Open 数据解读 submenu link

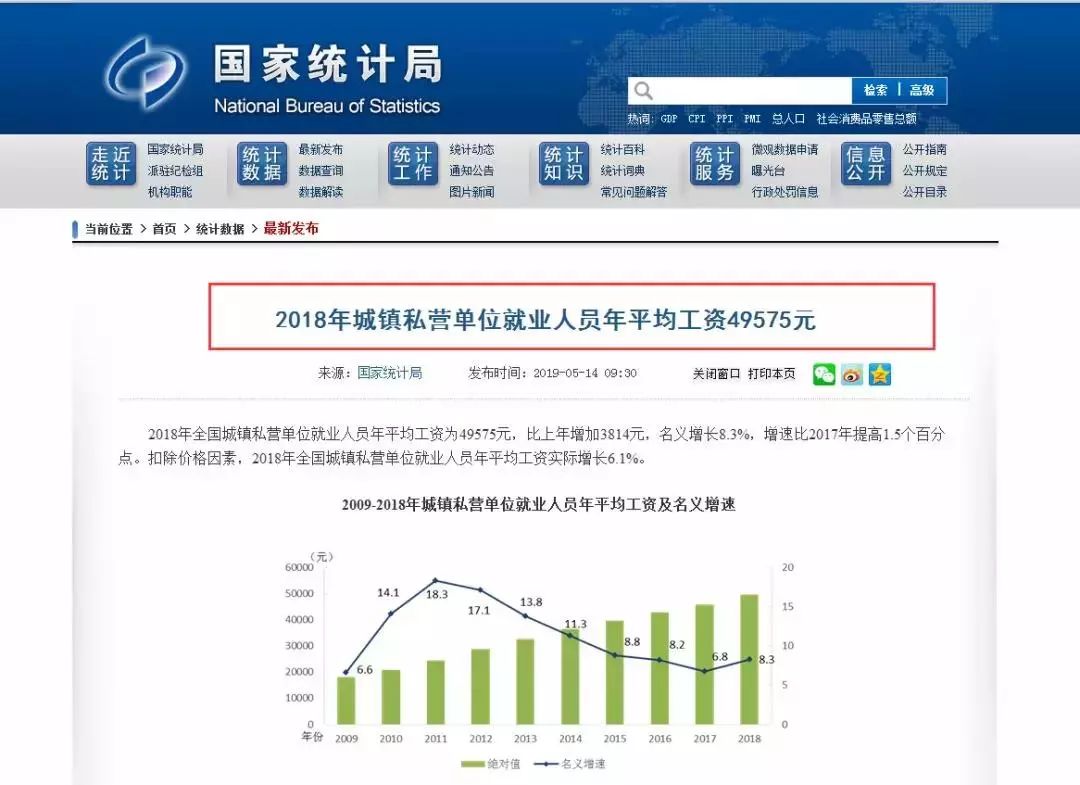320,192
